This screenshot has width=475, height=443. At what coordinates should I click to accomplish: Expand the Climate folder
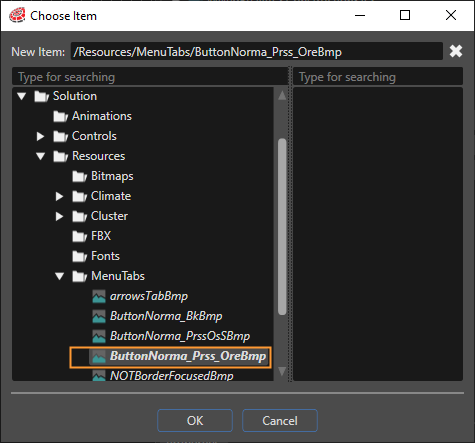tap(59, 196)
